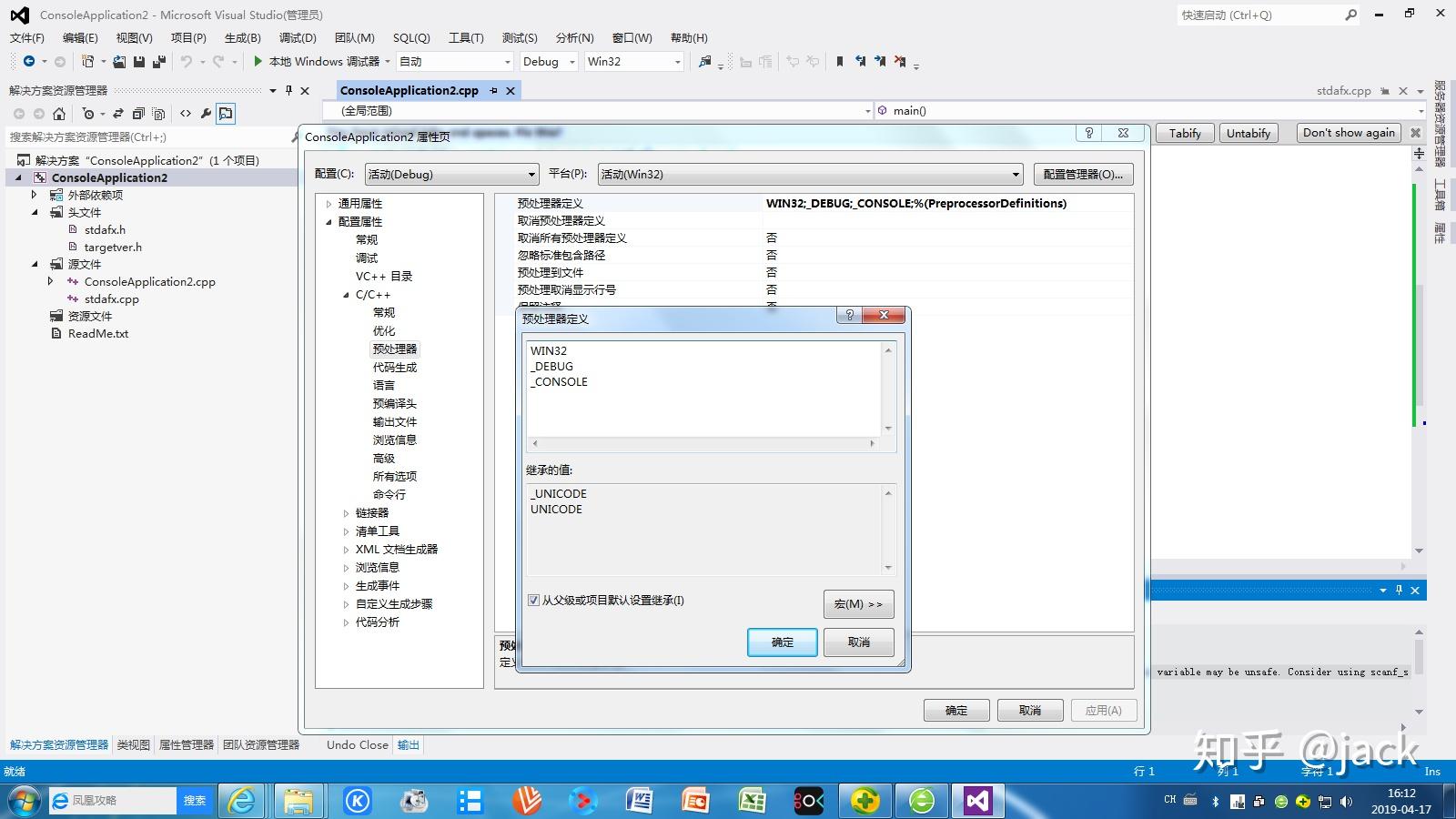The width and height of the screenshot is (1456, 819).
Task: Click the Properties wrench icon in Solution Explorer
Action: tap(206, 114)
